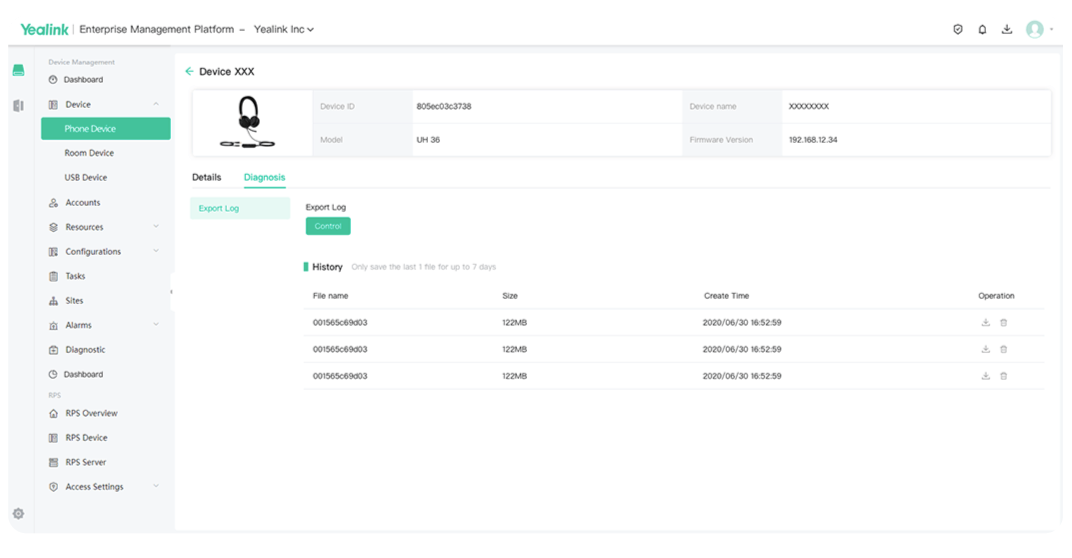Screen dimensions: 1072x558
Task: Click Device ID value 805ec03c3738
Action: pyautogui.click(x=444, y=107)
